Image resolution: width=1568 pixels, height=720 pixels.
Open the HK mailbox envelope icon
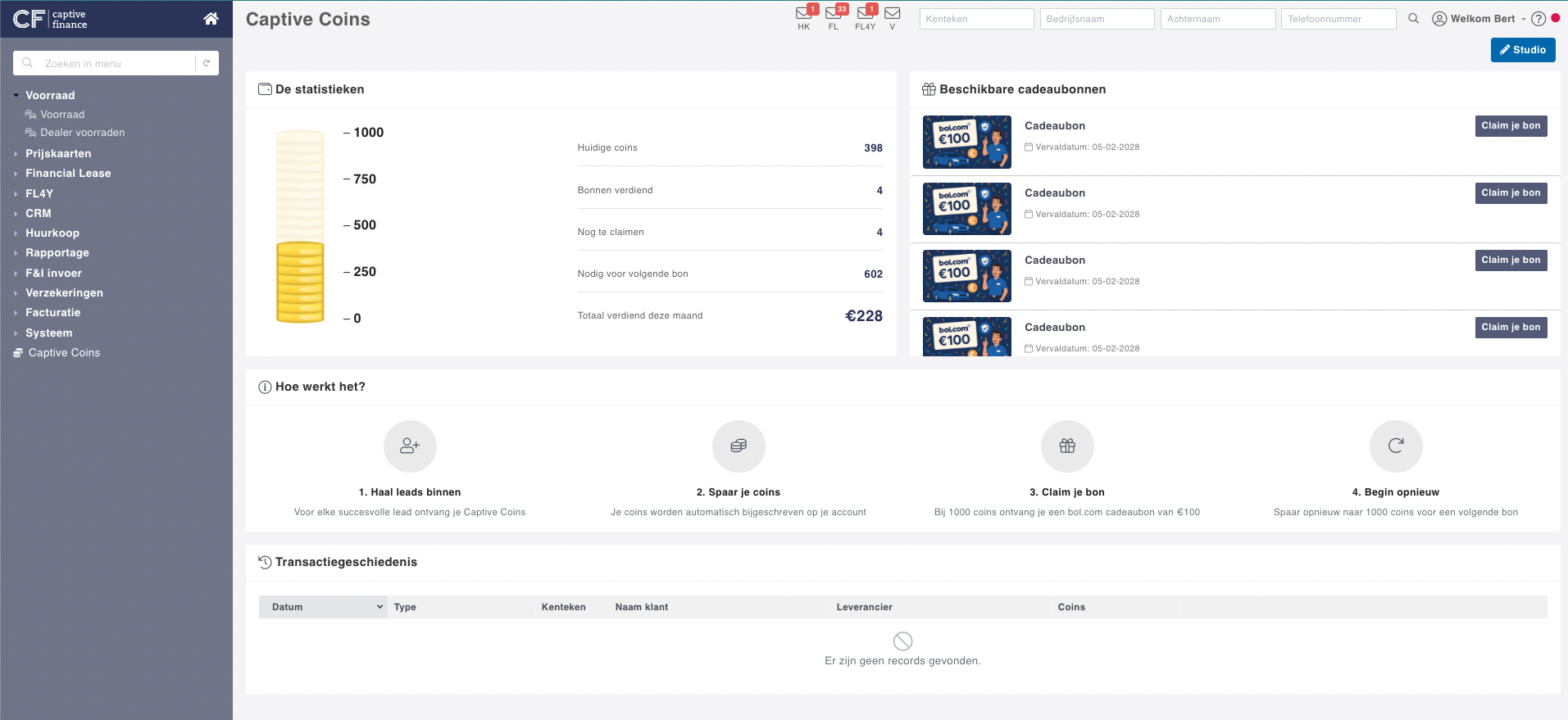click(x=803, y=14)
